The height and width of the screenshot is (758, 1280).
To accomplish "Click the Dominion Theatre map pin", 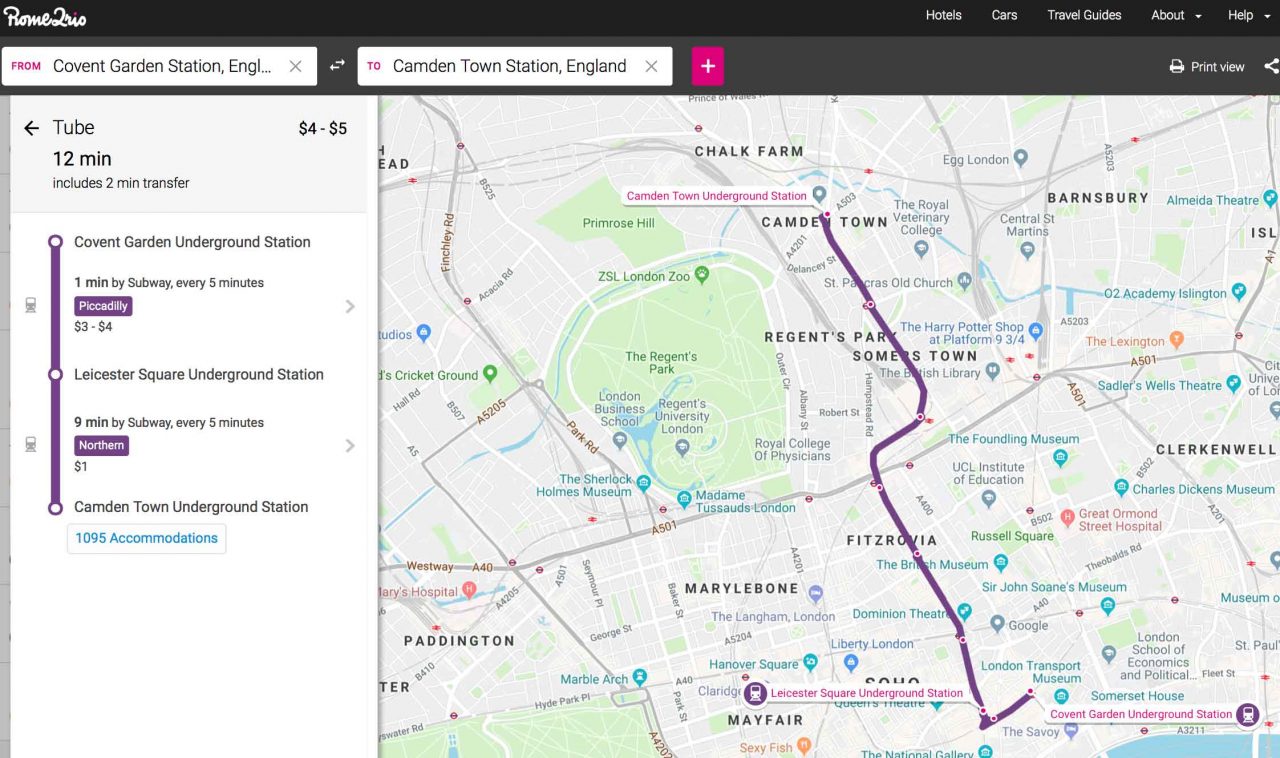I will pos(964,611).
